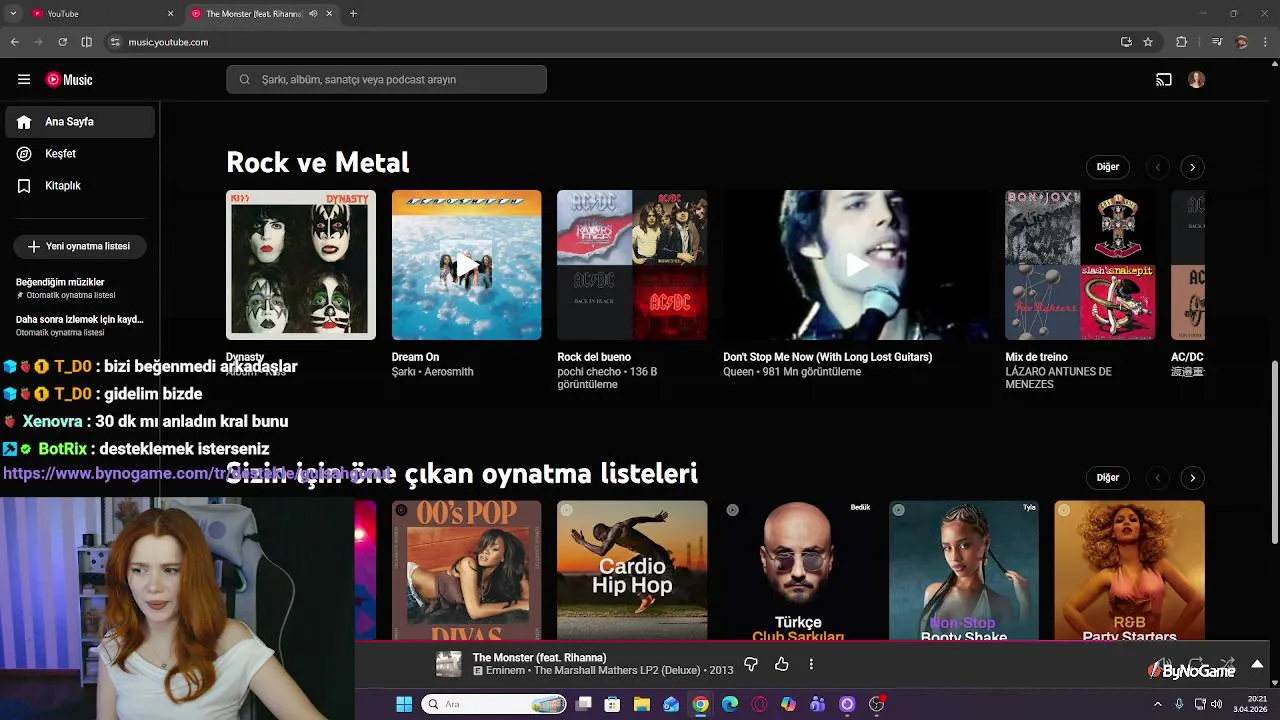Open tab search dropdown chevron
Screen dimensions: 1280x720
click(13, 13)
